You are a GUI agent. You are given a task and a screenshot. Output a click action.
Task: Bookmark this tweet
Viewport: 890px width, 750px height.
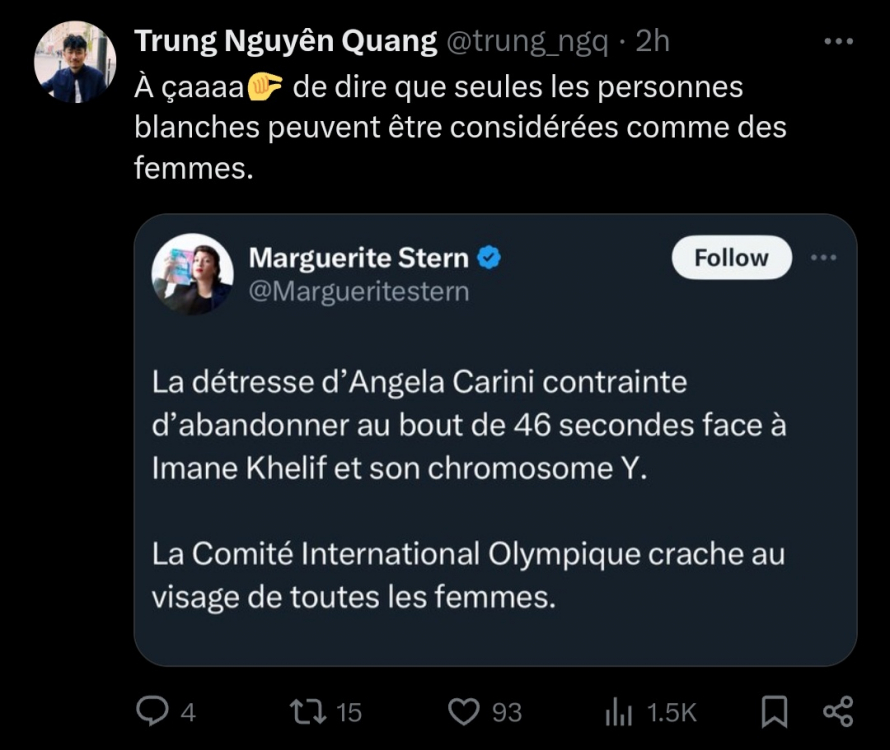[x=774, y=711]
